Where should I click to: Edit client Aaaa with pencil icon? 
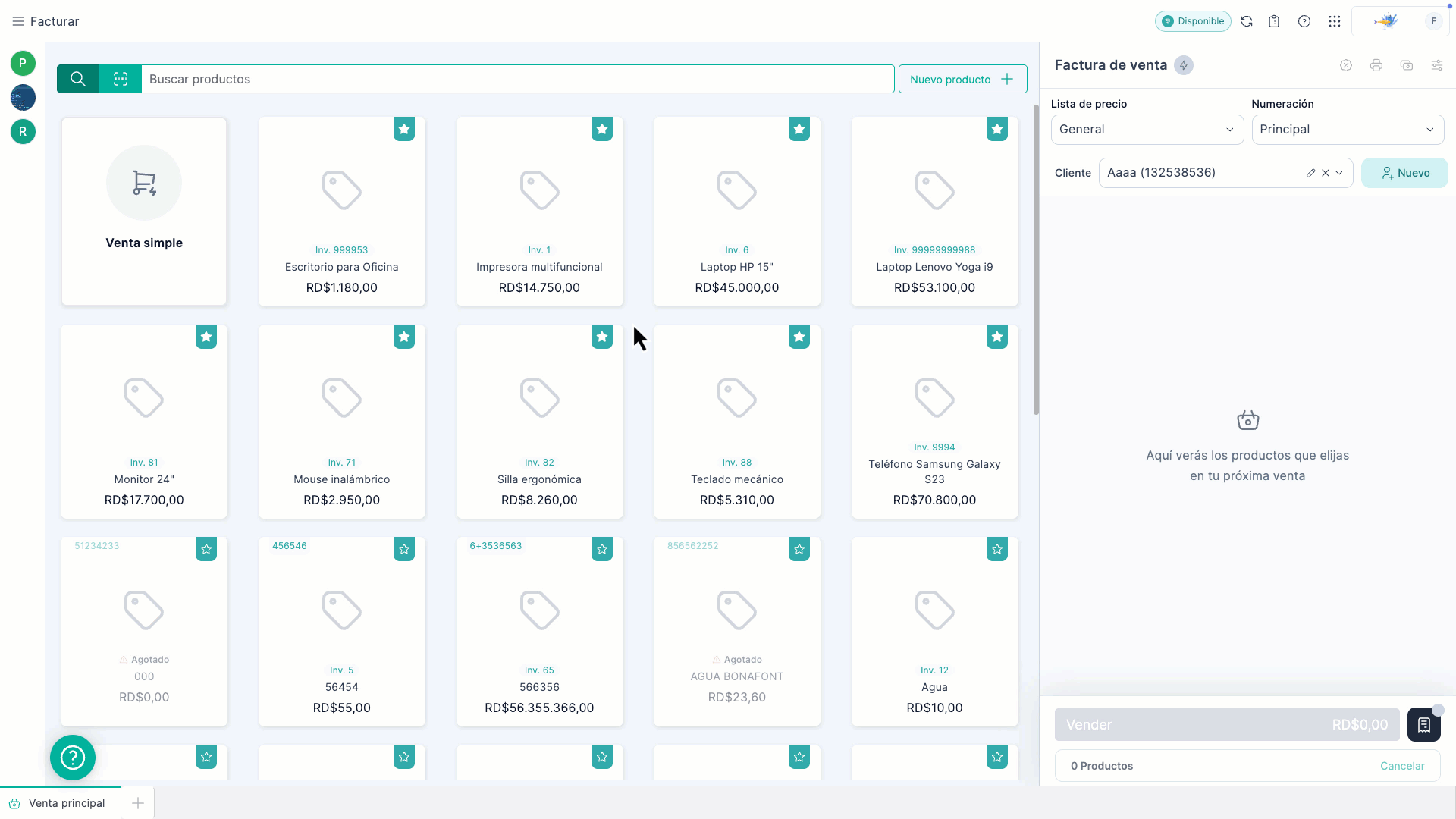coord(1310,173)
